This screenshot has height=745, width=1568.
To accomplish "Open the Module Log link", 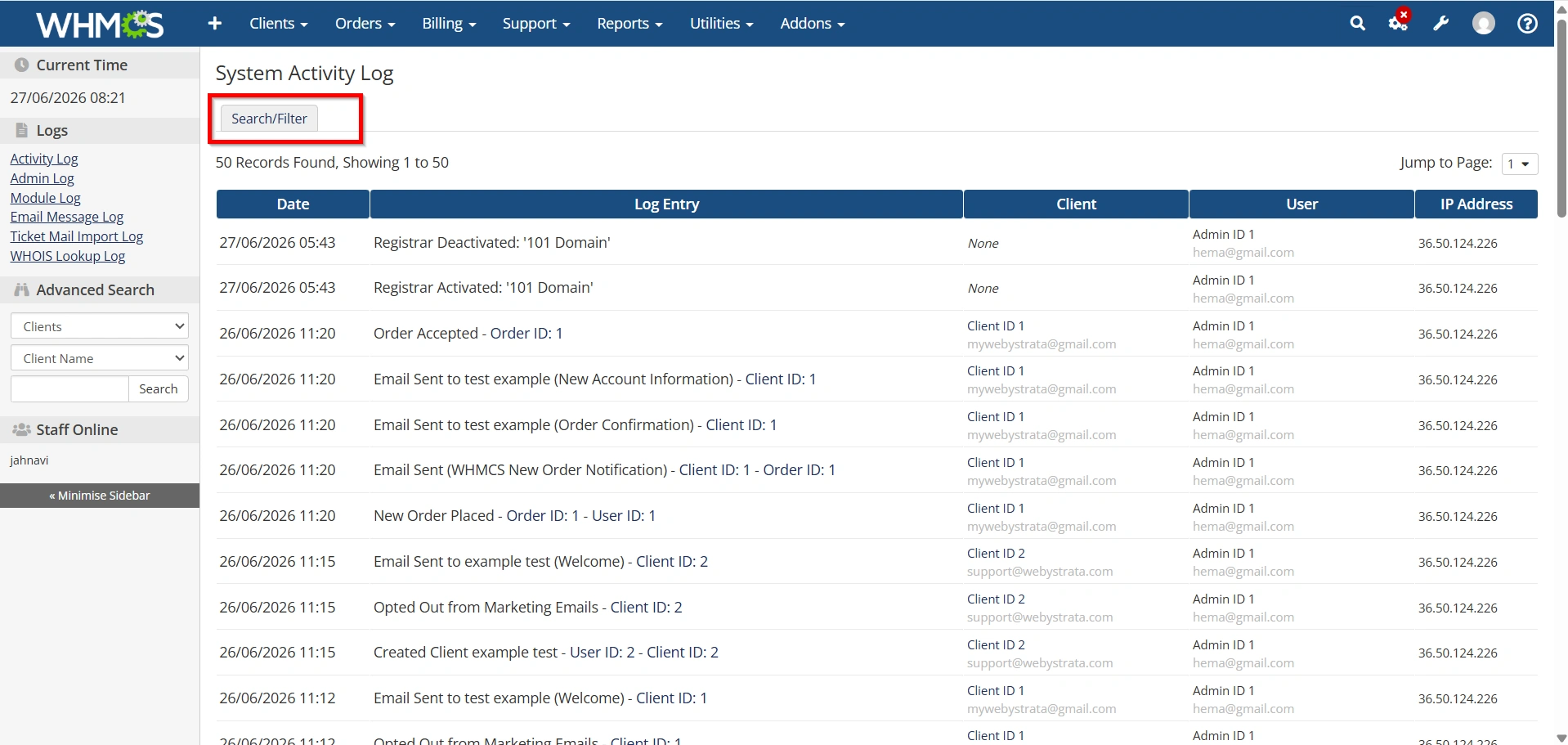I will point(45,198).
